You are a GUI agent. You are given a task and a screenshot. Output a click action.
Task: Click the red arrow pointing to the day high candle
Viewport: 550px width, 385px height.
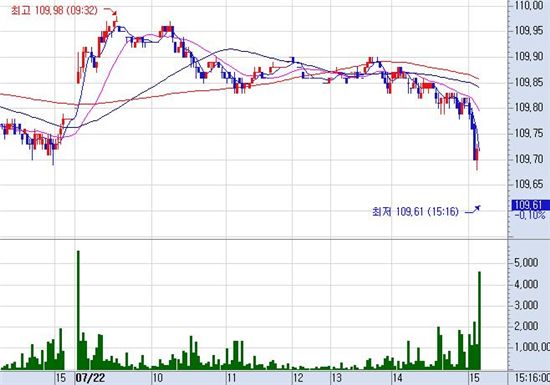point(111,12)
